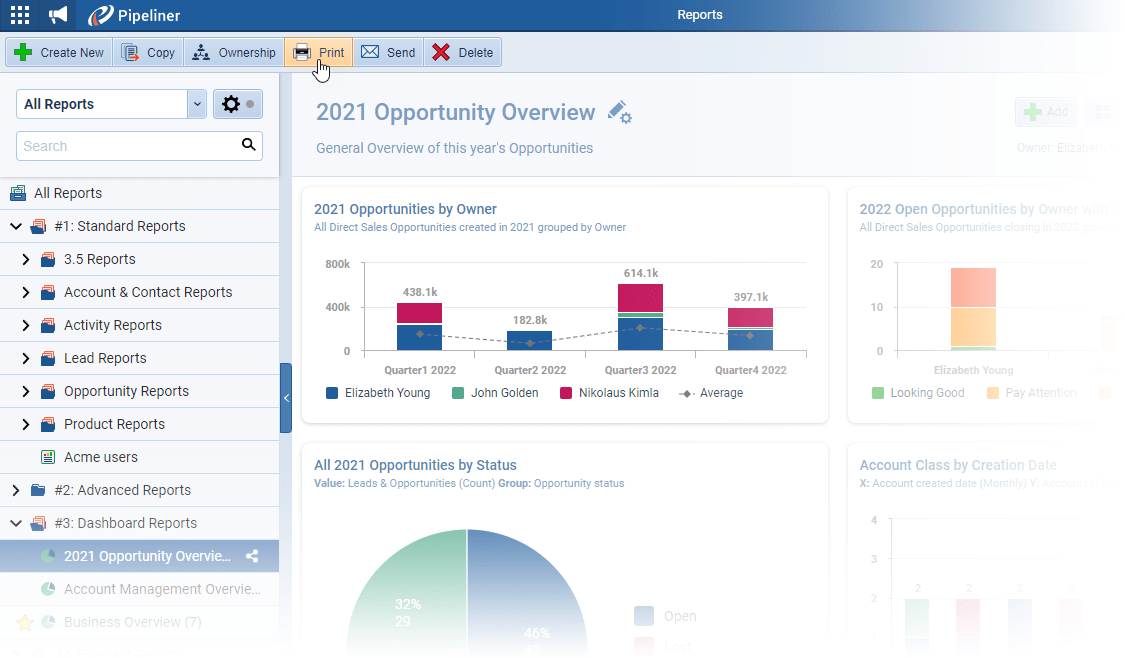Click the edit pencil beside report title
The height and width of the screenshot is (658, 1125).
tap(619, 112)
